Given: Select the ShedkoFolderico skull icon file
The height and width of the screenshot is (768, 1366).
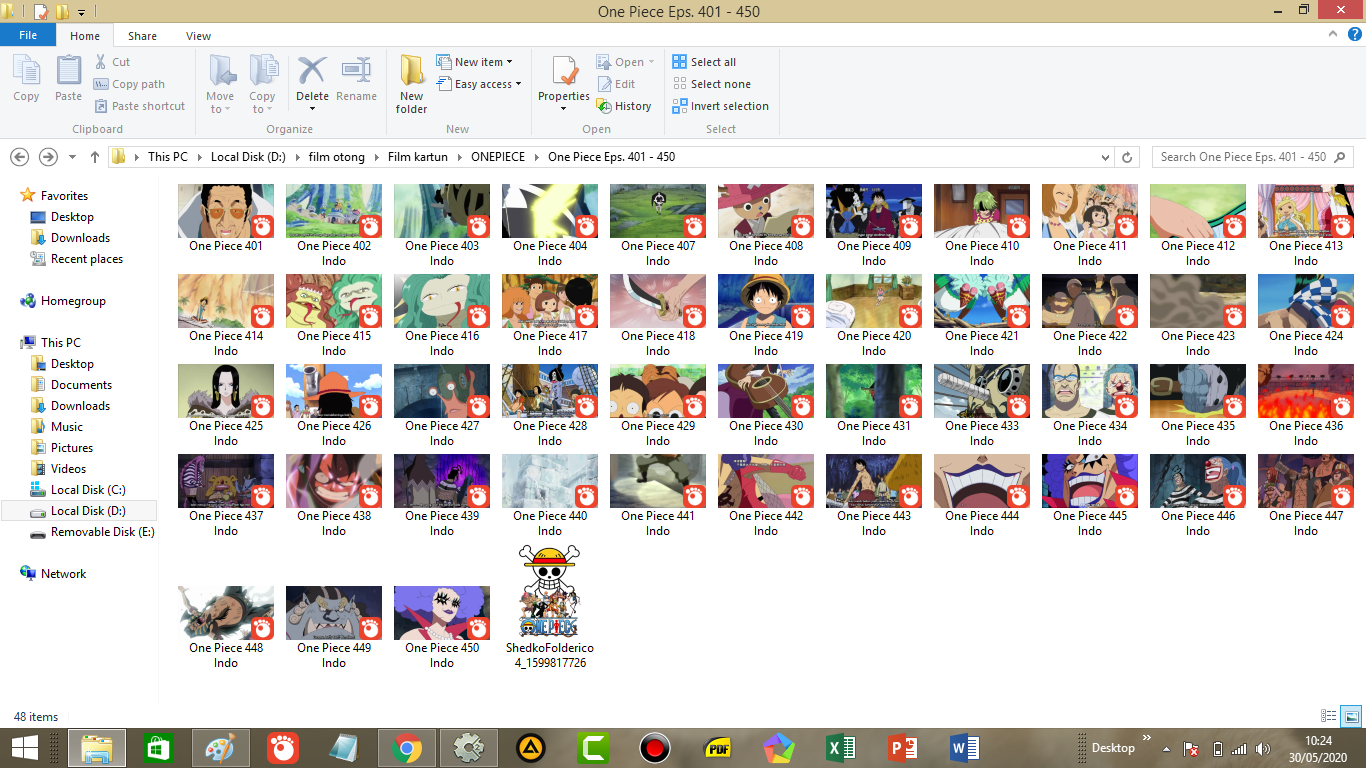Looking at the screenshot, I should (550, 592).
